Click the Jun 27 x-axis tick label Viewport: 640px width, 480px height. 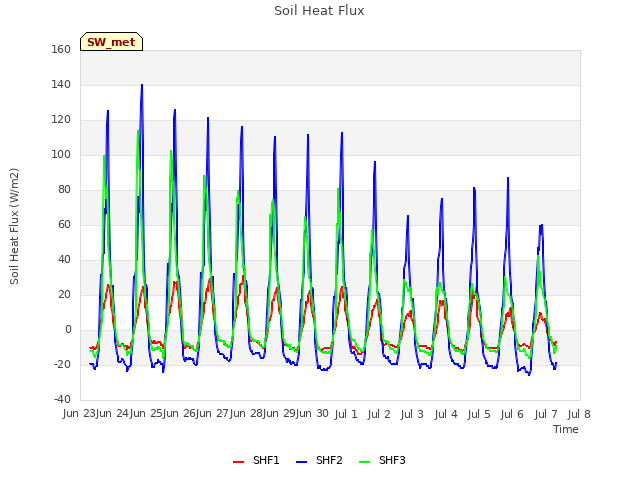(x=213, y=414)
